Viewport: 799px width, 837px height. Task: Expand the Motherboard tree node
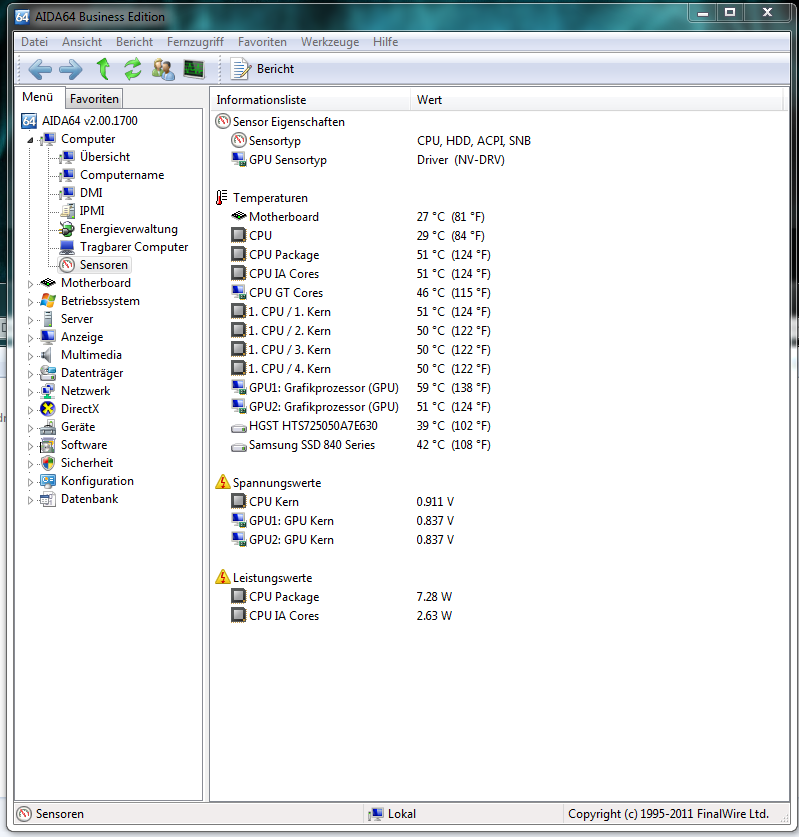point(30,284)
